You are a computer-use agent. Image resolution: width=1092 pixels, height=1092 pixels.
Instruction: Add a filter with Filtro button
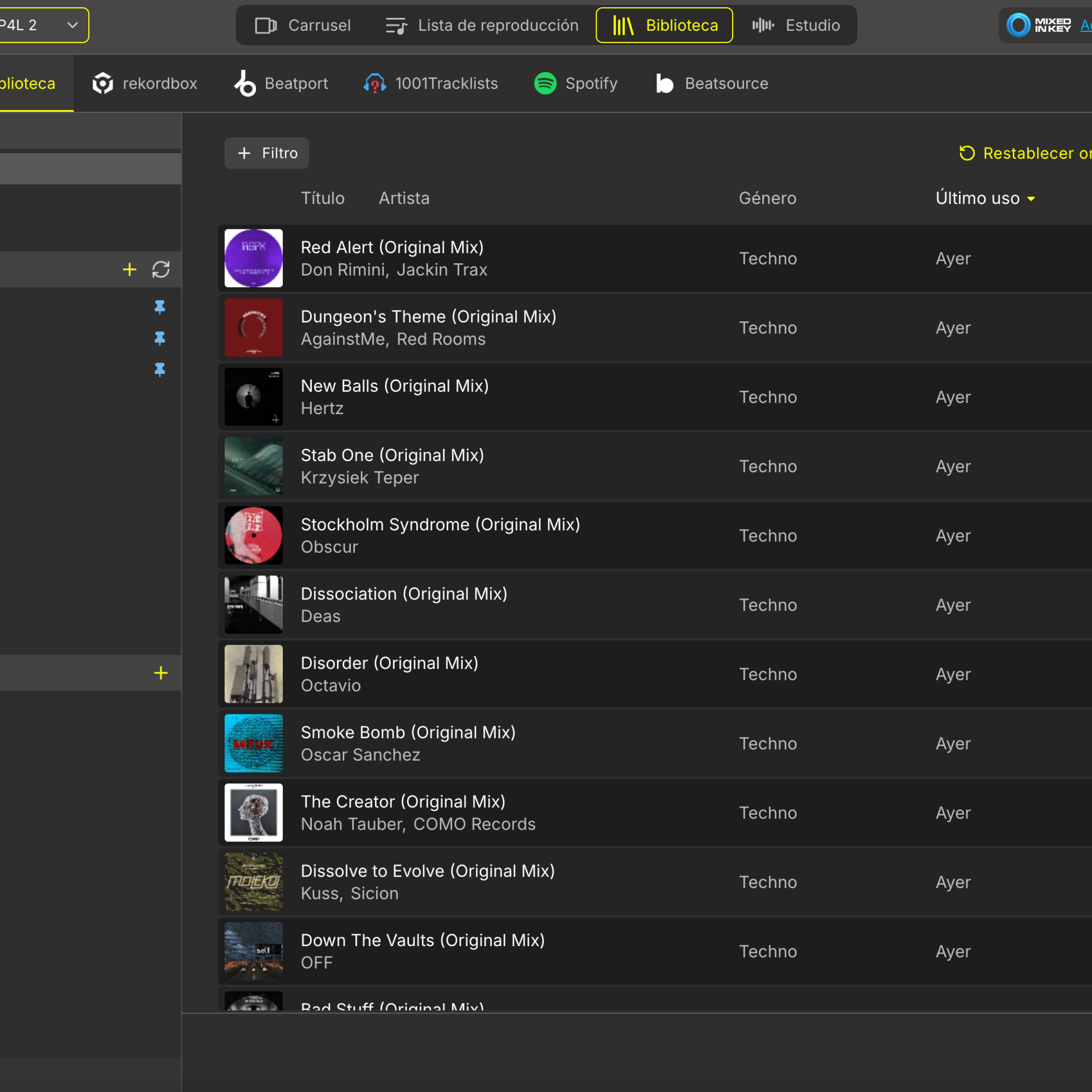(x=267, y=153)
